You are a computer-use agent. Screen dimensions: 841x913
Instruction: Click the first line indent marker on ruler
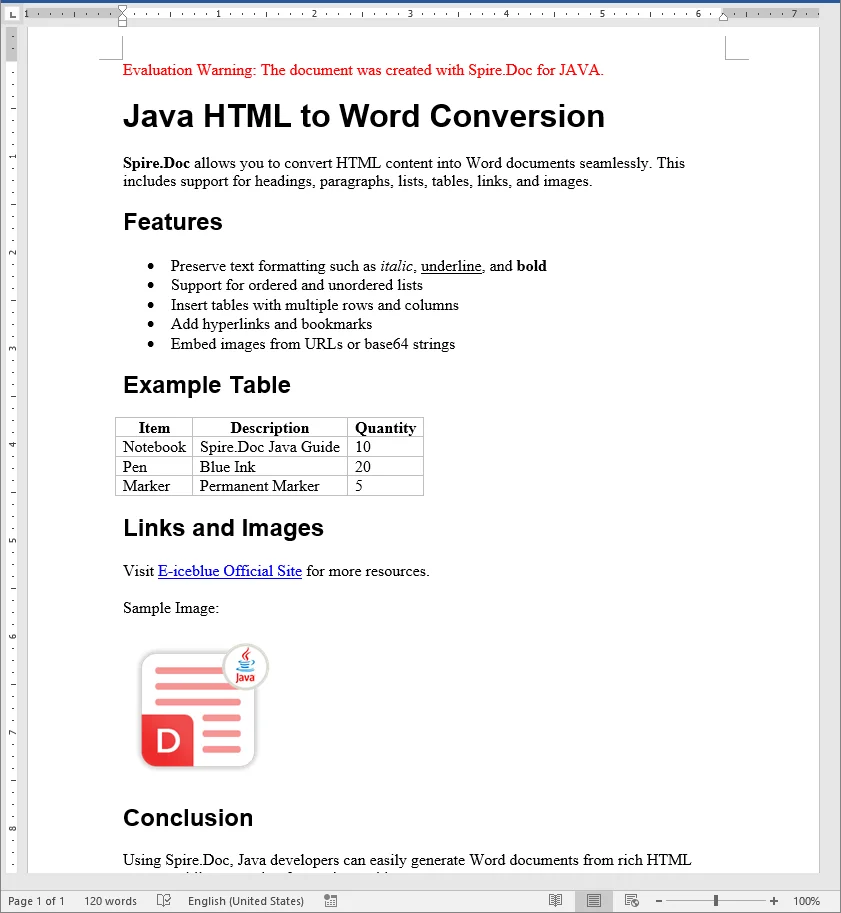pos(123,9)
